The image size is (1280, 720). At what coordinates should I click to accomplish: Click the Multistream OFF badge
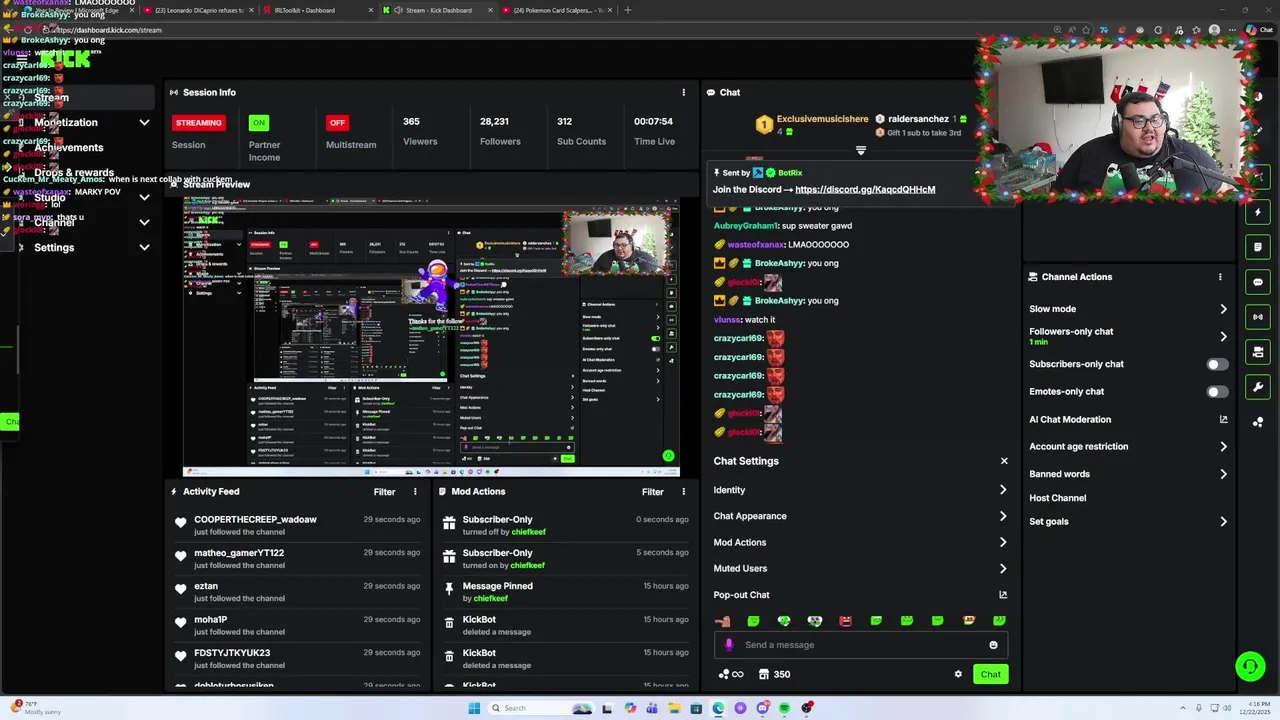(x=337, y=123)
